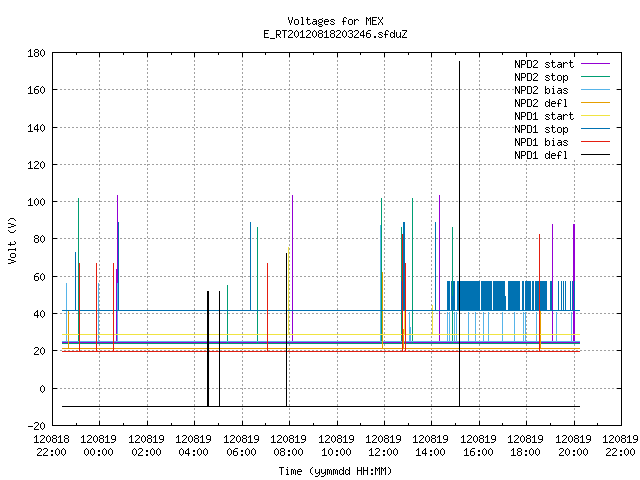Image resolution: width=640 pixels, height=480 pixels.
Task: Pick the yellow line sample beside NPD1 start
Action: (595, 116)
